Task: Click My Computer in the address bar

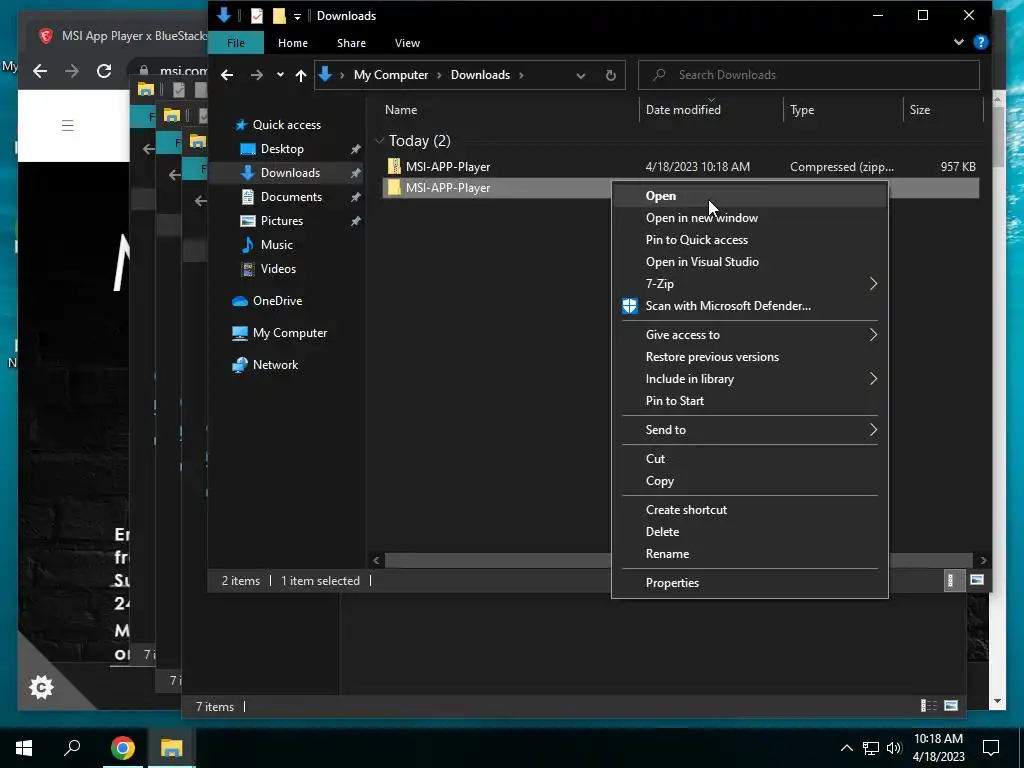Action: coord(391,75)
